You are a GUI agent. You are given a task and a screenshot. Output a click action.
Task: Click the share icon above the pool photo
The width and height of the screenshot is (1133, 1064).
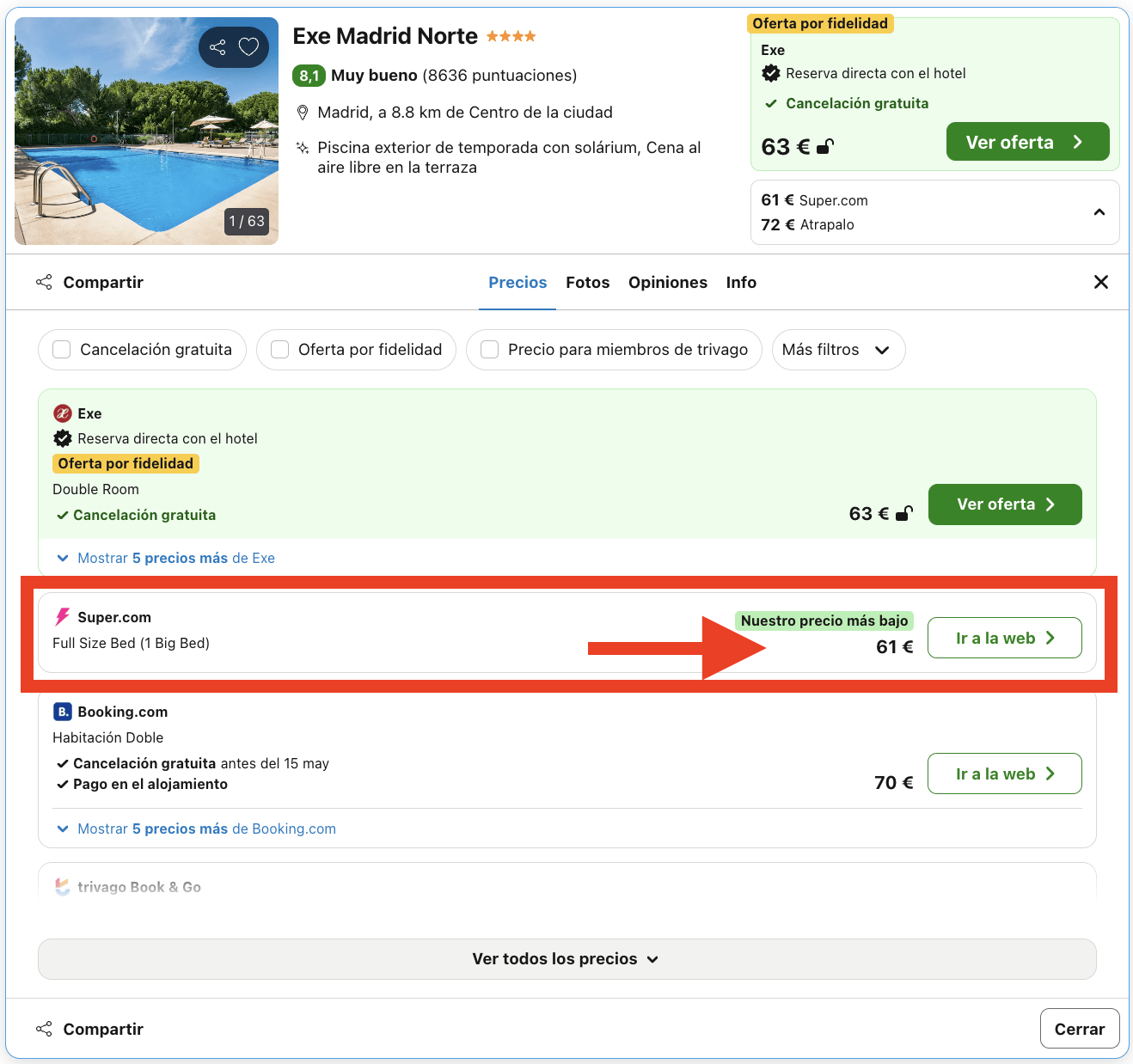point(217,47)
